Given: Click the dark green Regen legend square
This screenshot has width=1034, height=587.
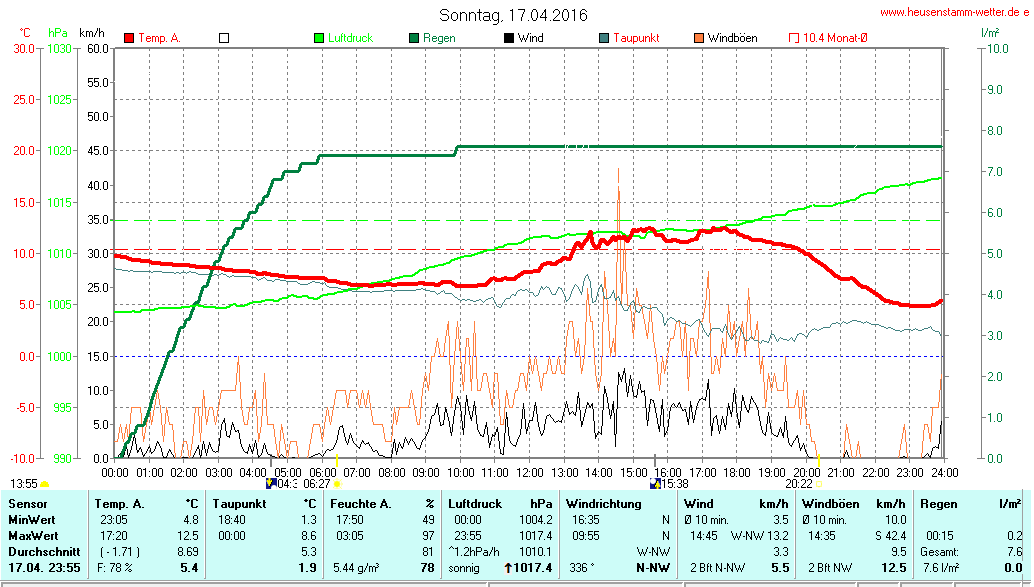Looking at the screenshot, I should click(414, 38).
